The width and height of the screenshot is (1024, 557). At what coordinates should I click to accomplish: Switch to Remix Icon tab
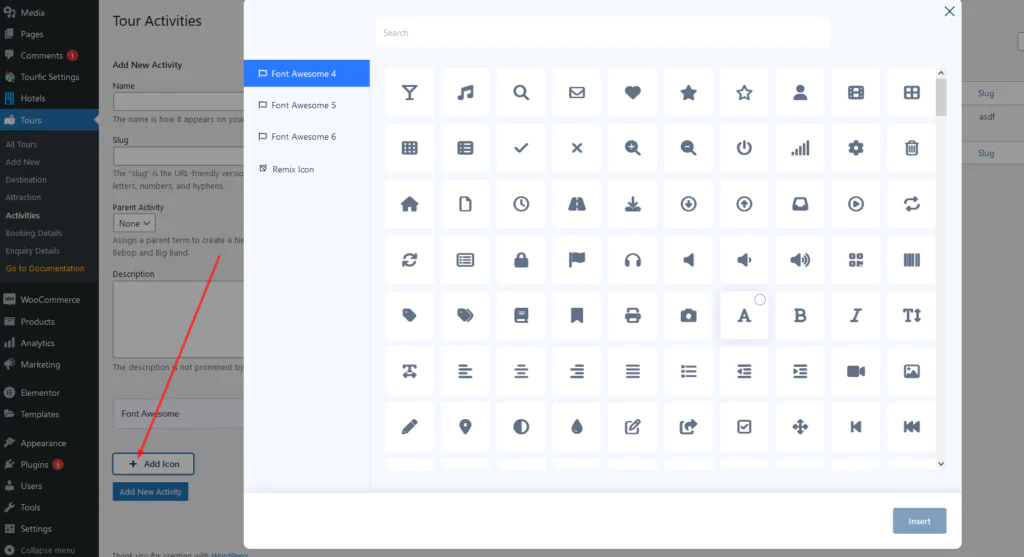(x=306, y=169)
